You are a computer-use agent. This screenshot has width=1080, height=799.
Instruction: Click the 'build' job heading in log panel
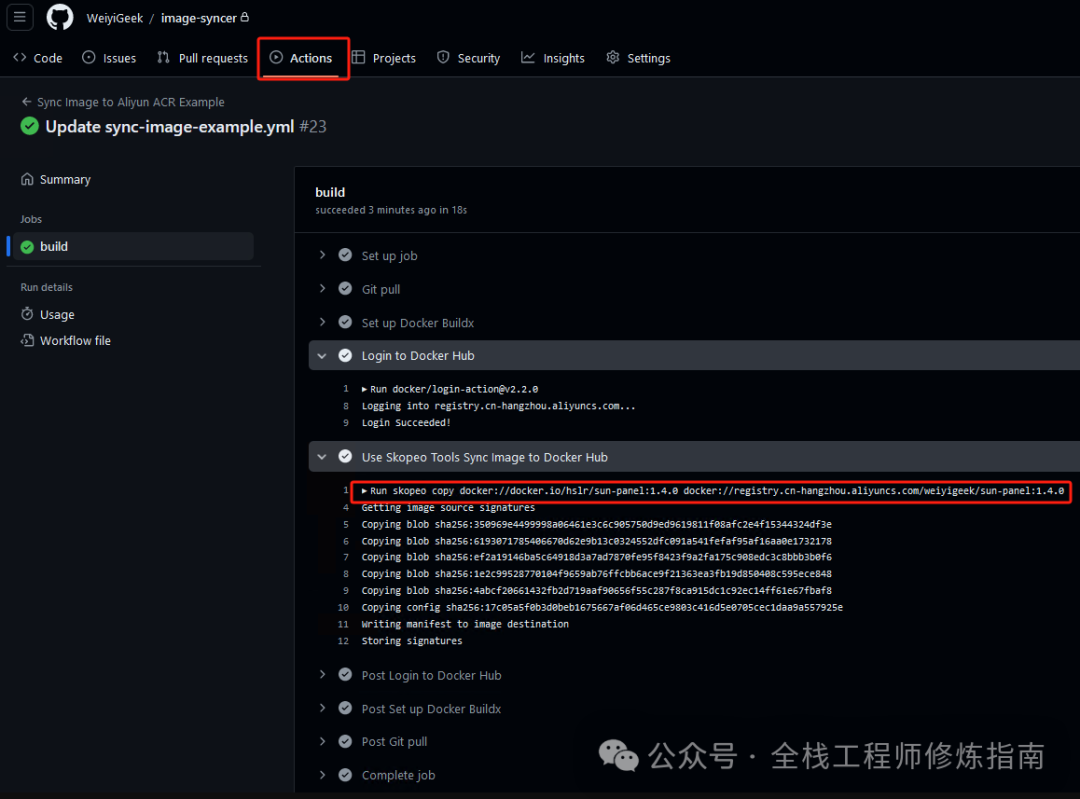click(330, 192)
